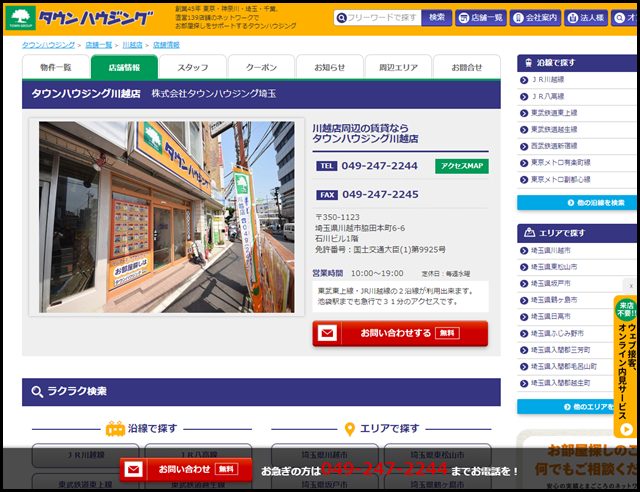
Task: Select the train icon beside sidebar 沿線で探す
Action: pos(529,62)
